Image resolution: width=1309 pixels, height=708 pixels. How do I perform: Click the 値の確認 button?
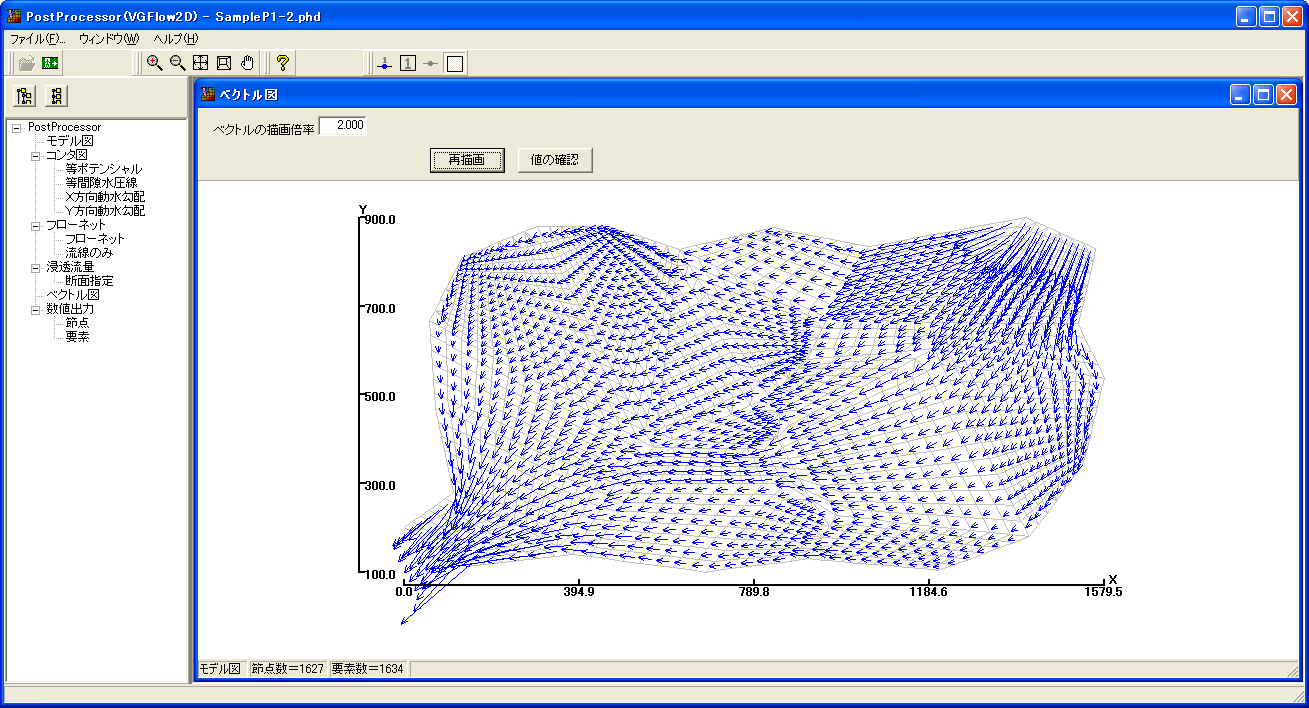click(555, 160)
